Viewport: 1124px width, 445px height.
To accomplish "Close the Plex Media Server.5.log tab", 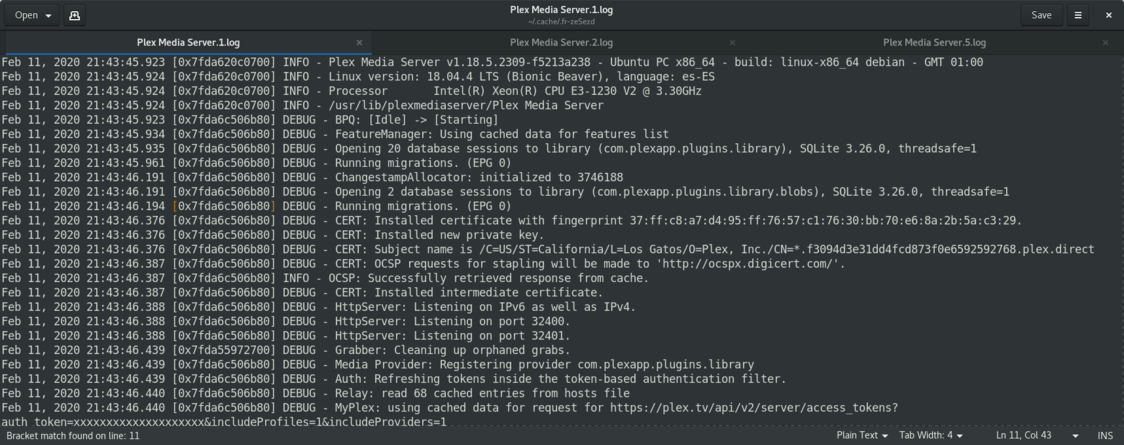I will 1106,43.
